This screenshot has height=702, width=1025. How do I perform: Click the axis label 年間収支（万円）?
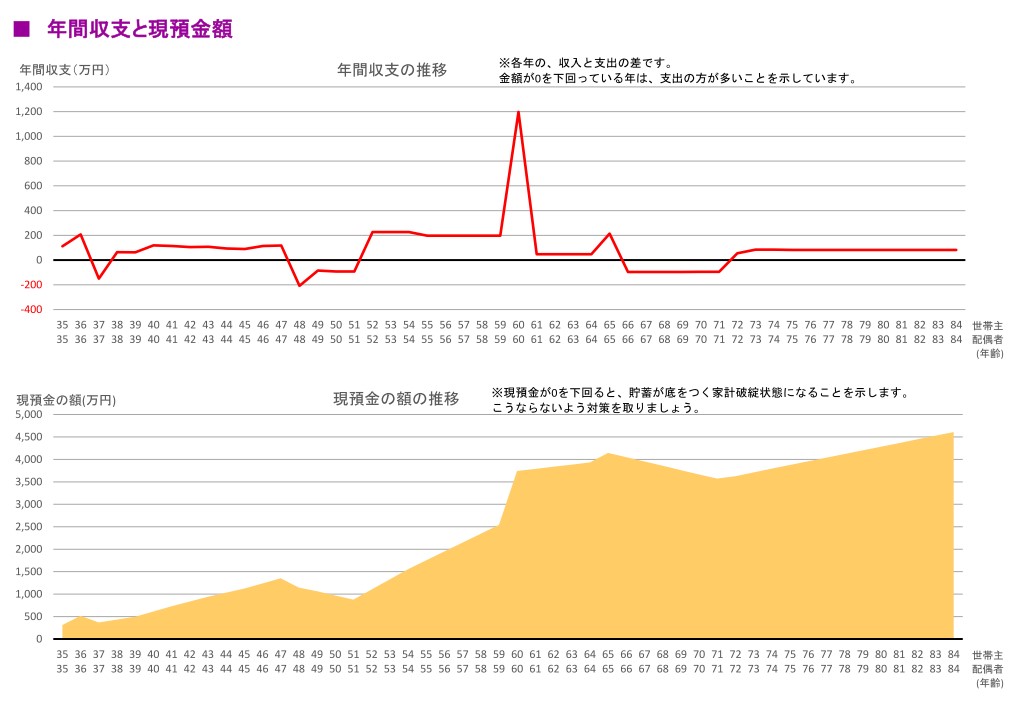[x=65, y=70]
